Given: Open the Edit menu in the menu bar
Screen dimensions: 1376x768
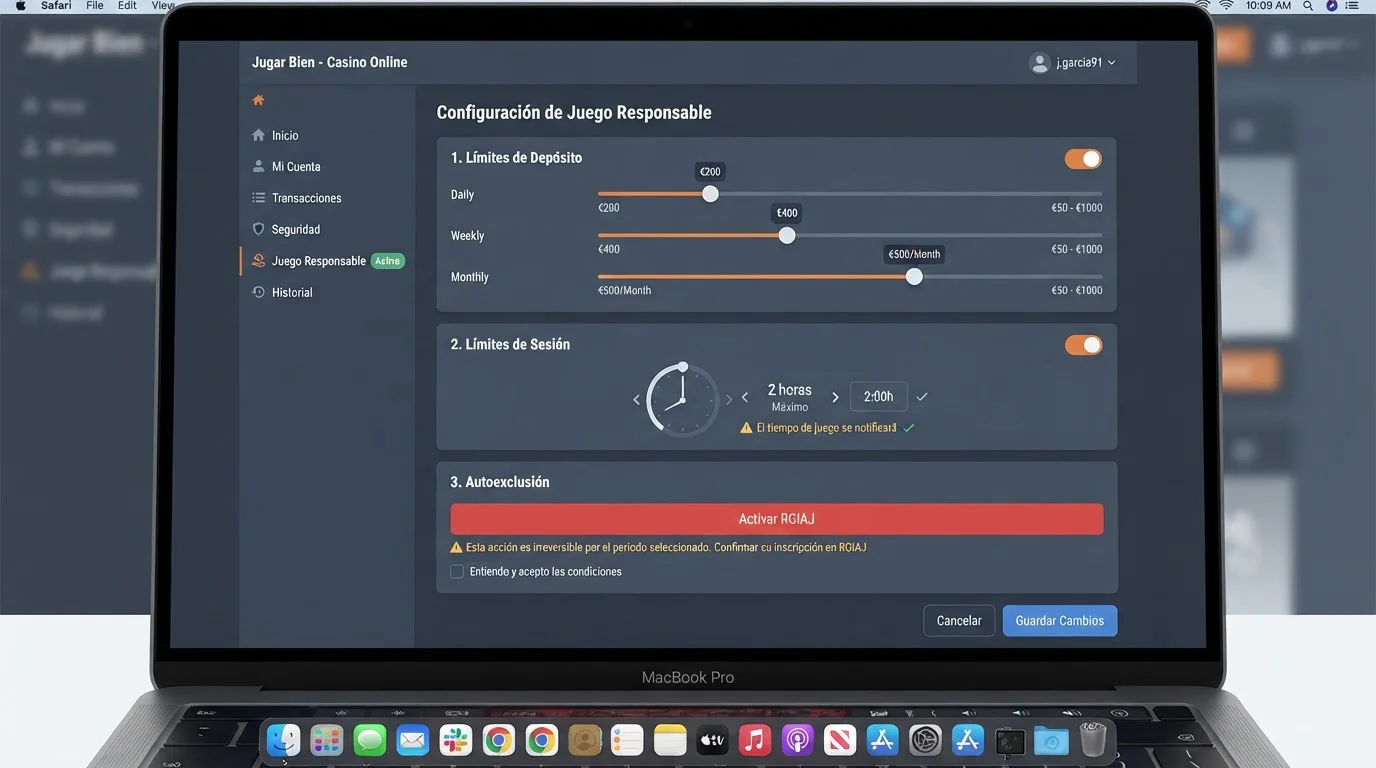Looking at the screenshot, I should point(127,6).
